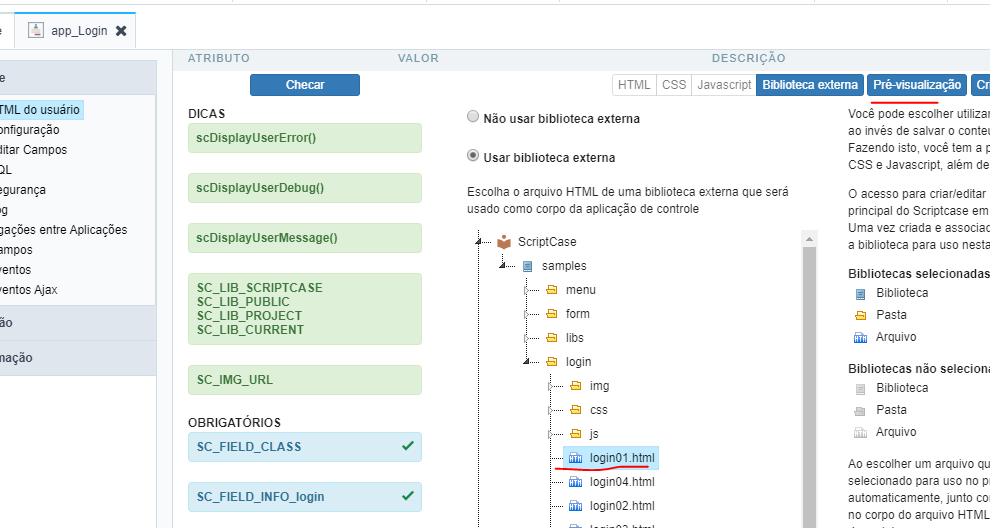990x528 pixels.
Task: Open the Pré-visualização tab
Action: pos(917,85)
